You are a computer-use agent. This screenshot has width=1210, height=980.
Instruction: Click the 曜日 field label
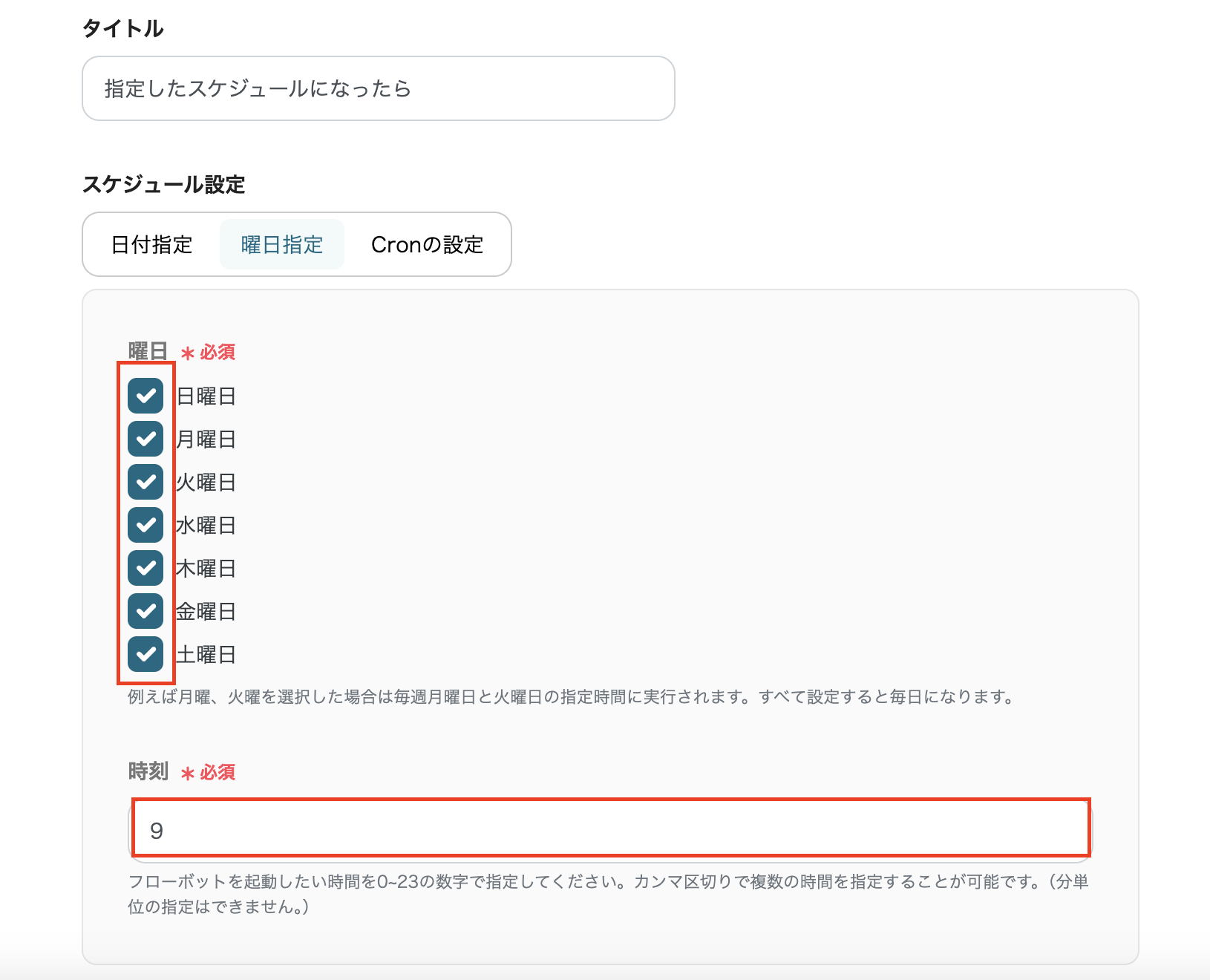tap(148, 351)
